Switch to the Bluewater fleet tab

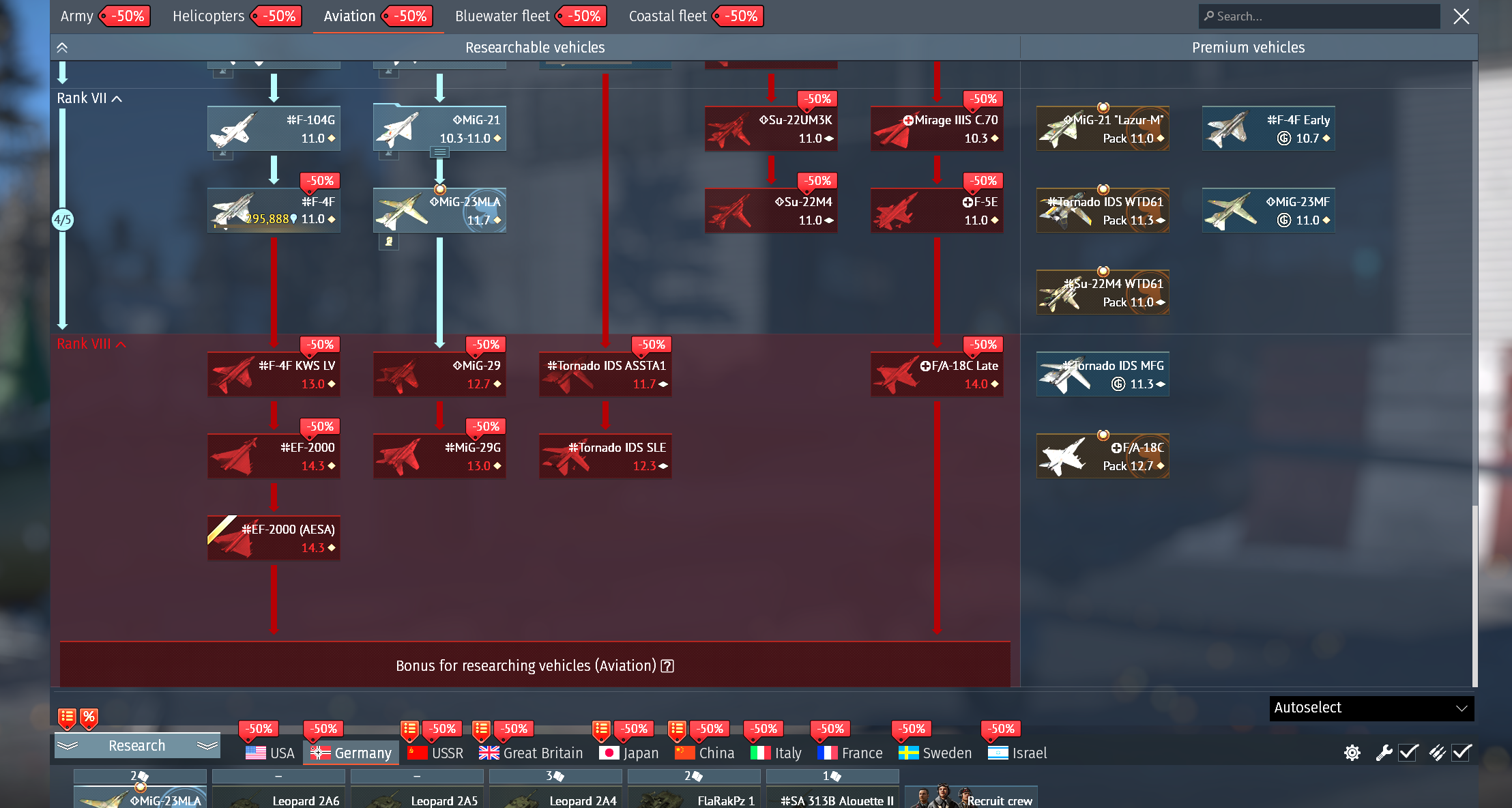click(x=501, y=16)
